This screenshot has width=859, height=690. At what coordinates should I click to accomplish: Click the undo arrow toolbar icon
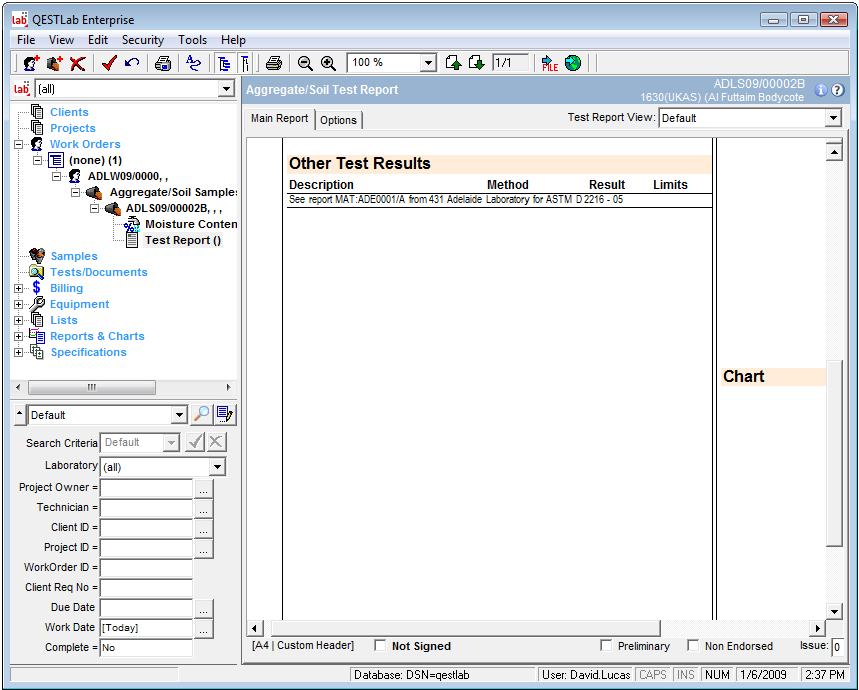[132, 63]
